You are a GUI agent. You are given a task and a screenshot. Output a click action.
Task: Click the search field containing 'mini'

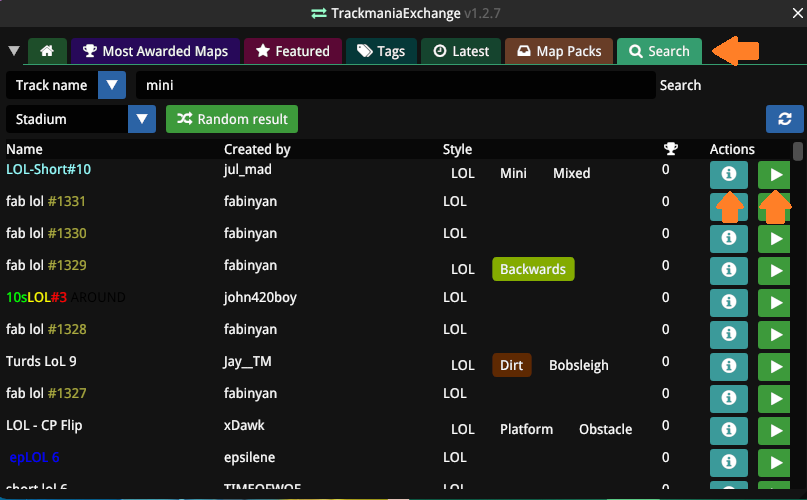[394, 86]
